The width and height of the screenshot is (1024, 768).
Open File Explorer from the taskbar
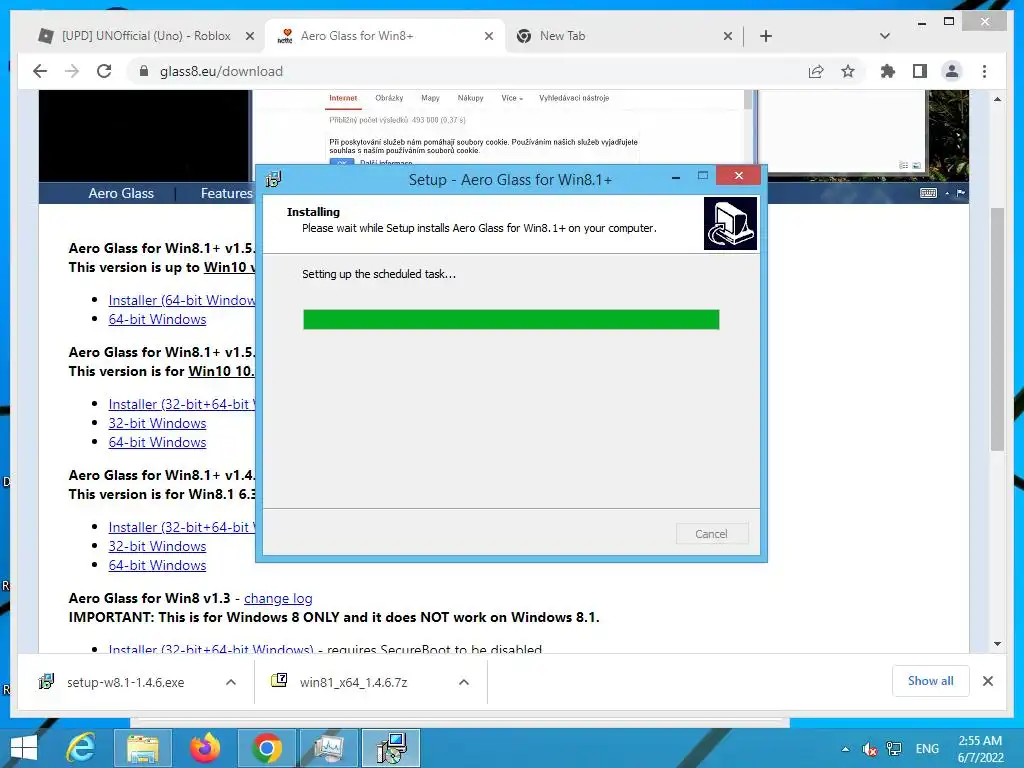142,748
